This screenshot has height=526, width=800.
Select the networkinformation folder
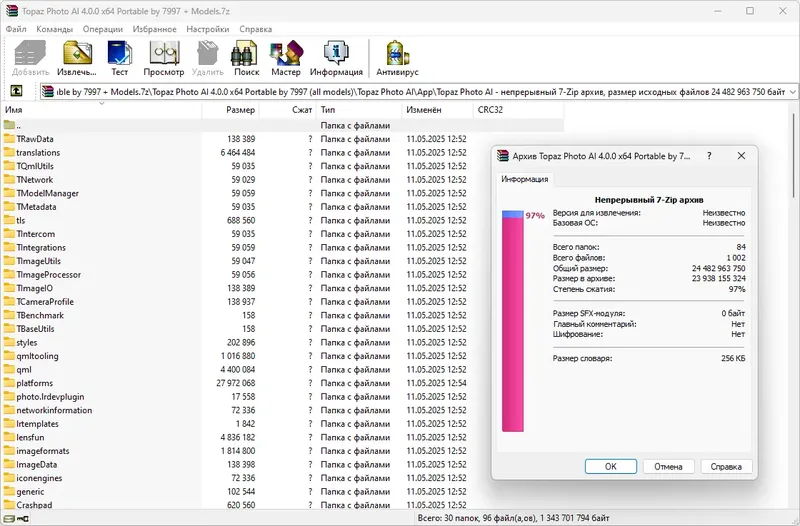[54, 410]
